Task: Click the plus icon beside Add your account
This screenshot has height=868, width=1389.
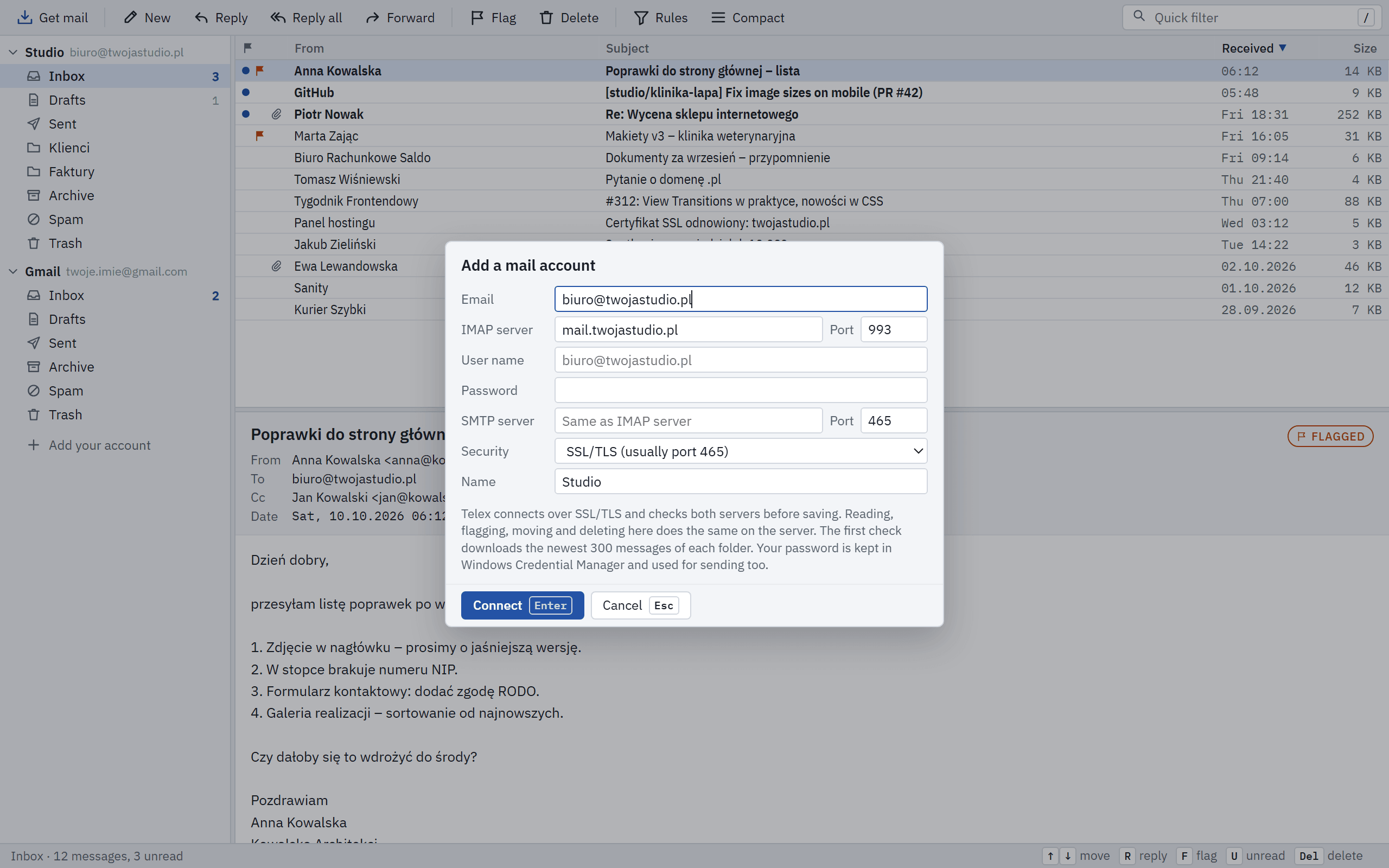Action: pyautogui.click(x=34, y=445)
